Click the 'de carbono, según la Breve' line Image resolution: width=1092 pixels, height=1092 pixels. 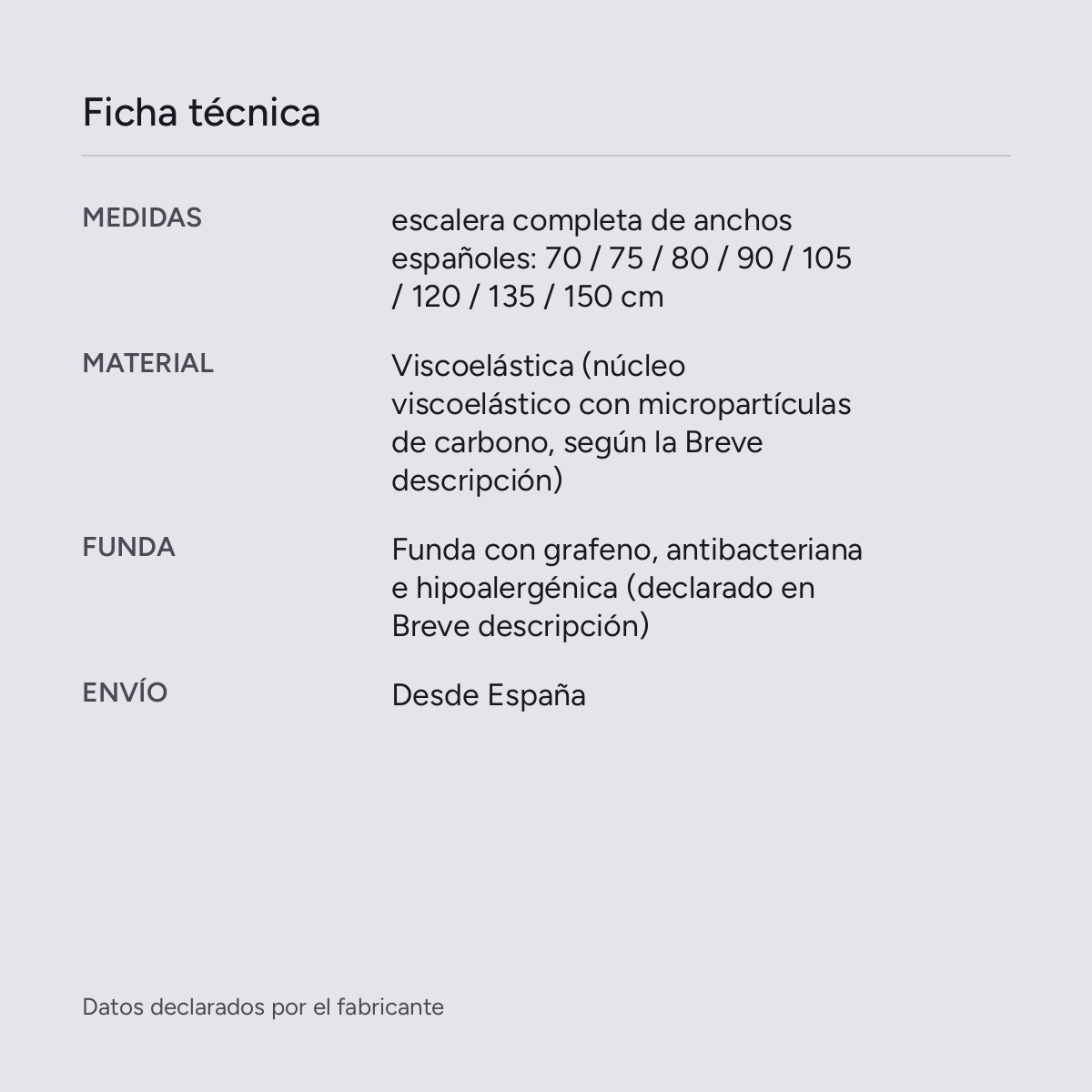click(x=577, y=442)
